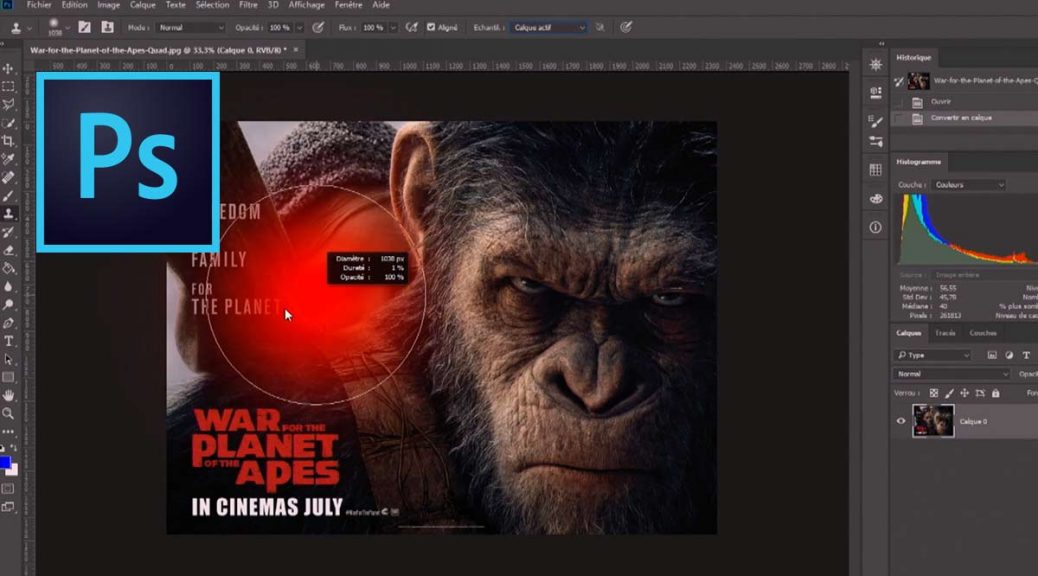
Task: Select the Rectangular Marquee tool
Action: coord(8,87)
